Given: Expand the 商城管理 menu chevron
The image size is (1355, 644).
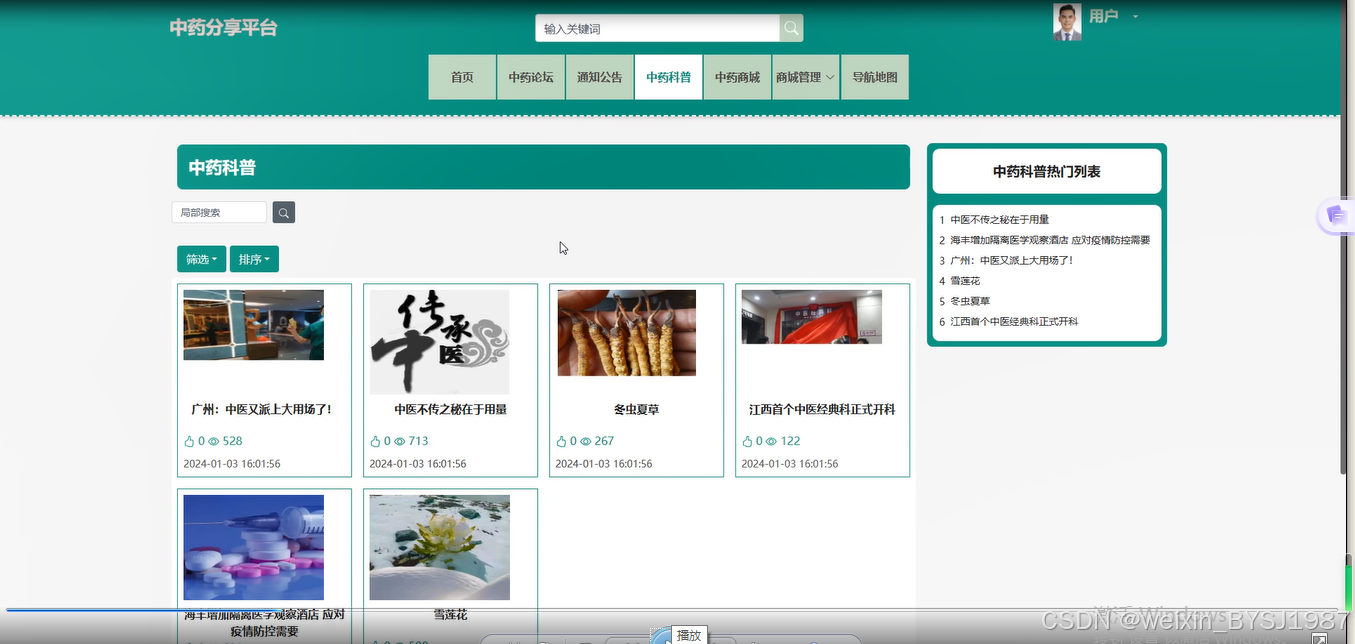Looking at the screenshot, I should pyautogui.click(x=830, y=78).
